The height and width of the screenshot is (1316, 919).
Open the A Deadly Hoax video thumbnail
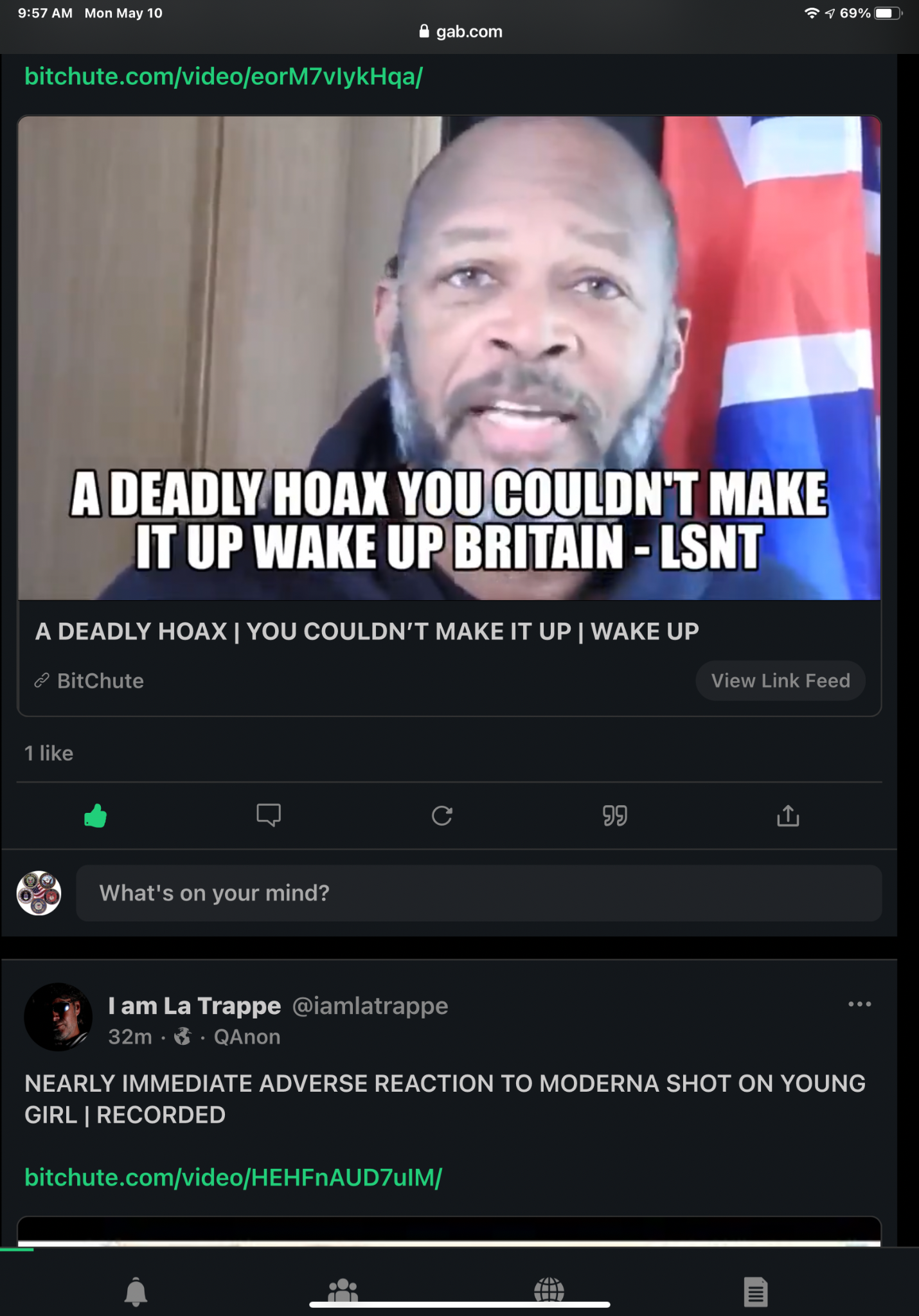[x=449, y=358]
